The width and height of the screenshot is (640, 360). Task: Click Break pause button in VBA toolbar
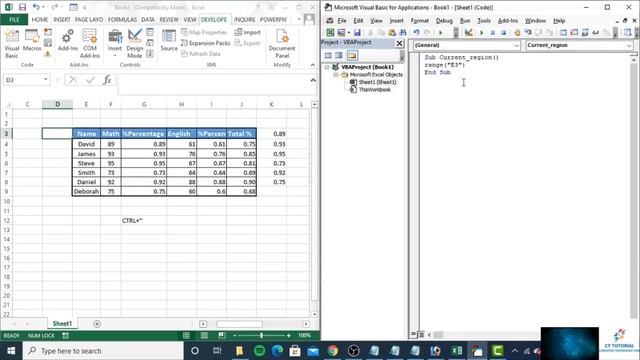(x=493, y=33)
